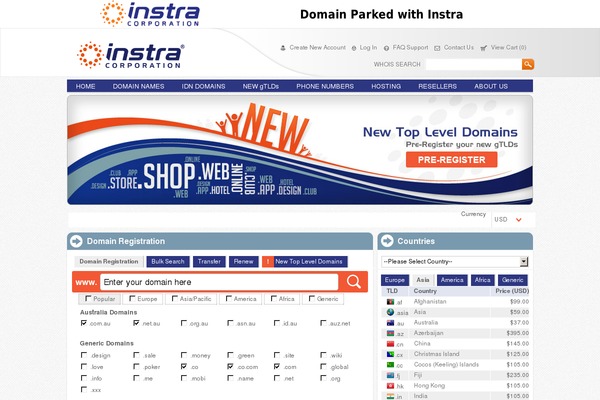Open the DOMAIN NAMES menu
This screenshot has width=600, height=400.
[x=138, y=86]
